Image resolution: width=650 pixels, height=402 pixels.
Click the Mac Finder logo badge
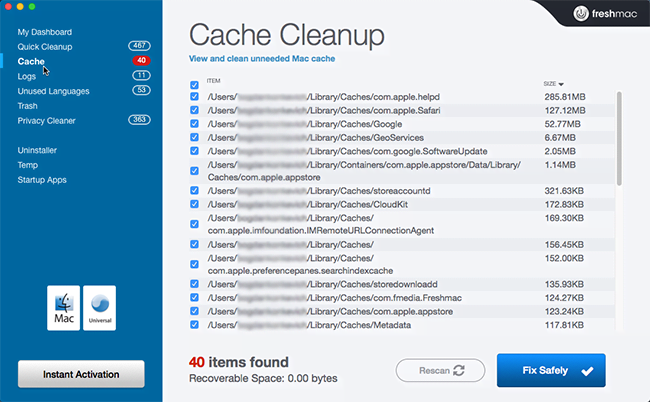(x=63, y=308)
